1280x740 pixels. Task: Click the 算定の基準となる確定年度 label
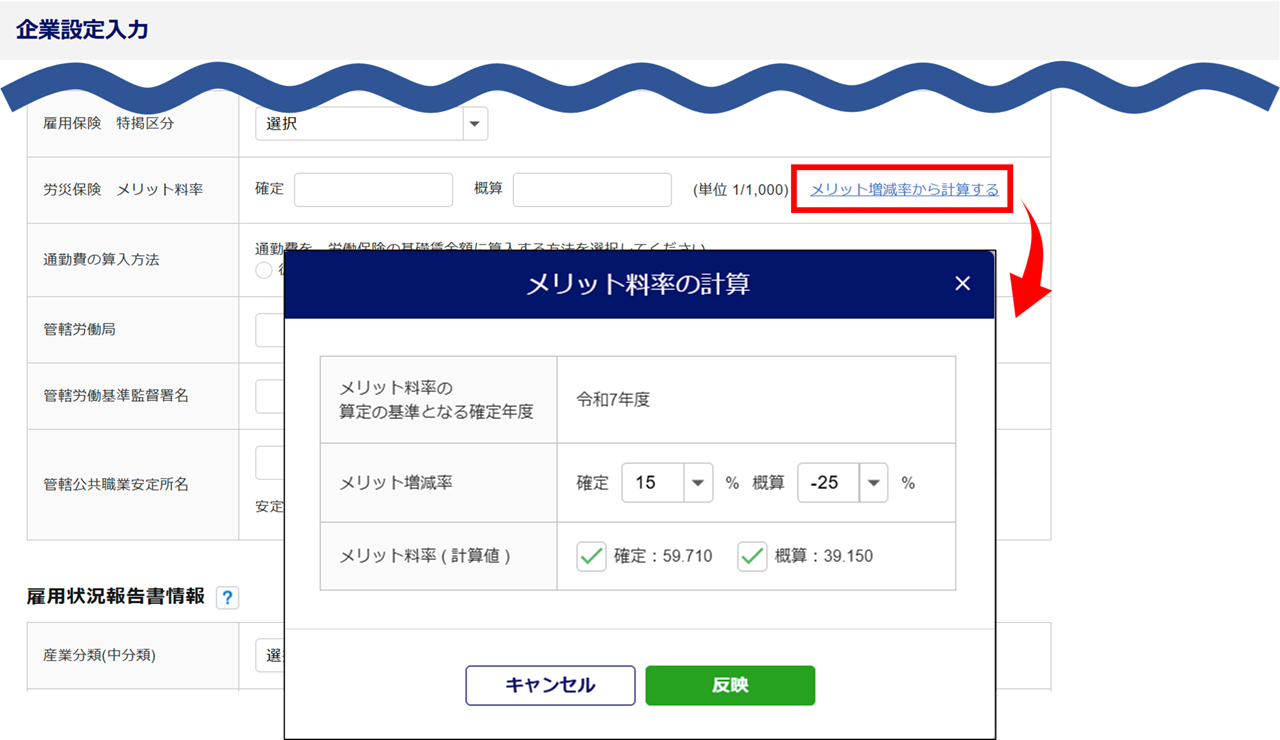tap(436, 411)
